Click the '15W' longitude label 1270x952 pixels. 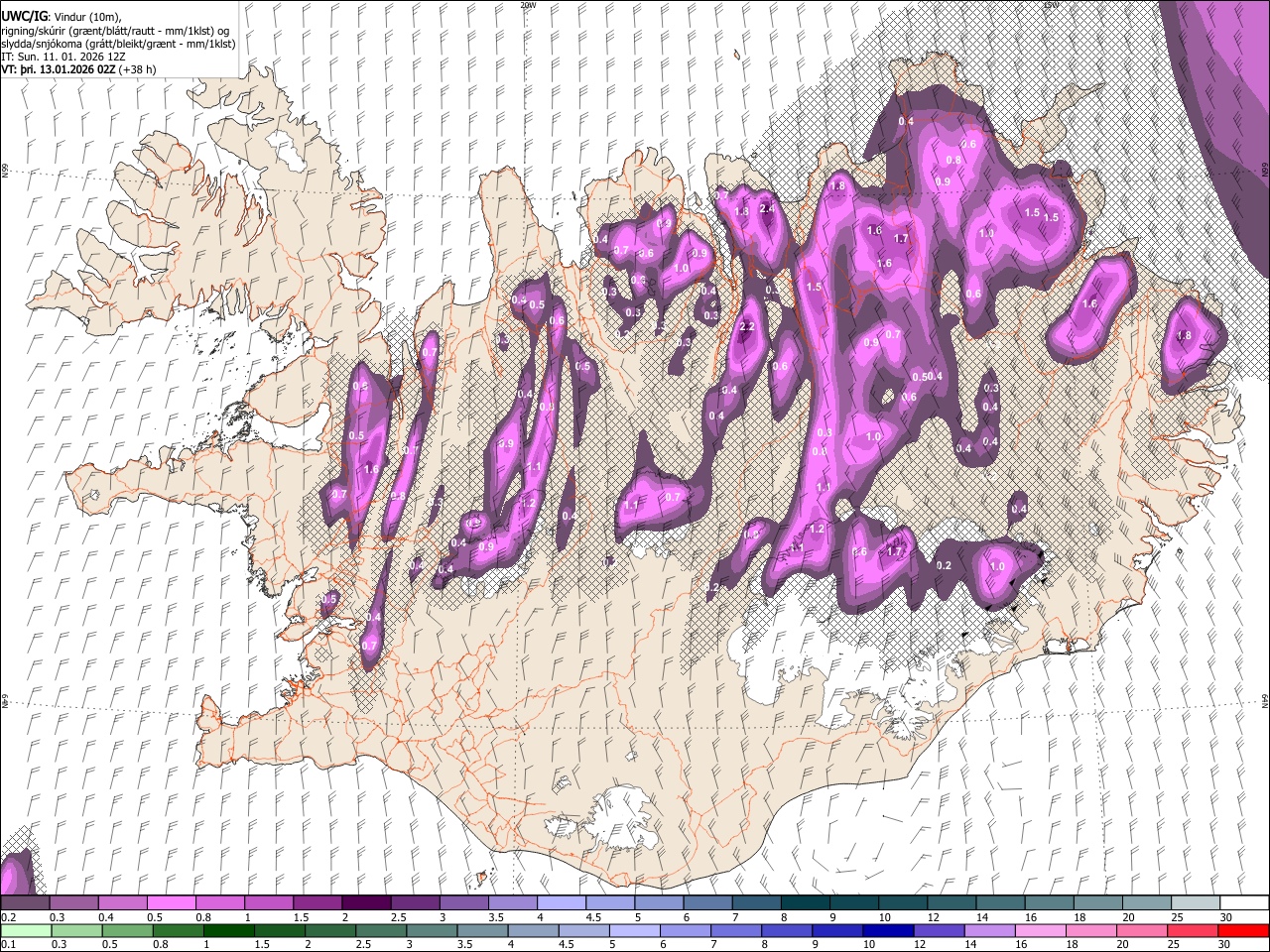(x=1052, y=5)
